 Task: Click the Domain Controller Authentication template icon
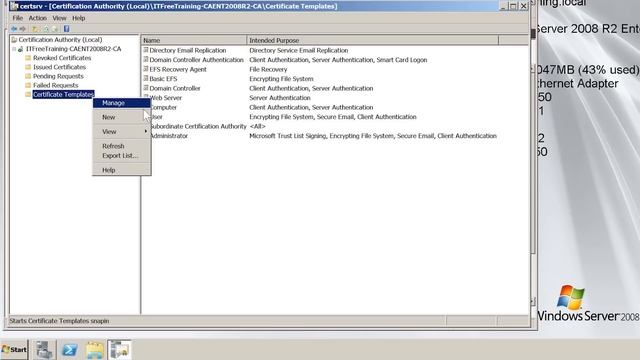146,60
